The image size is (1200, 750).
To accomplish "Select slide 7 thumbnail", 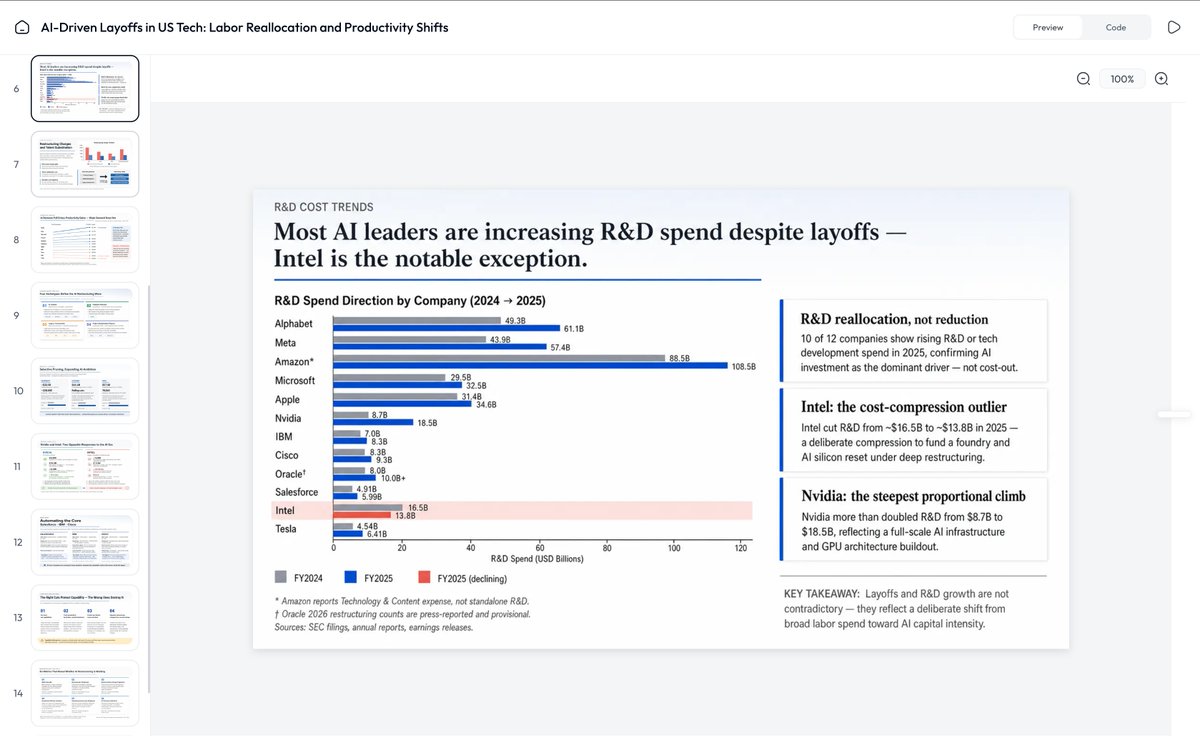I will [x=85, y=164].
